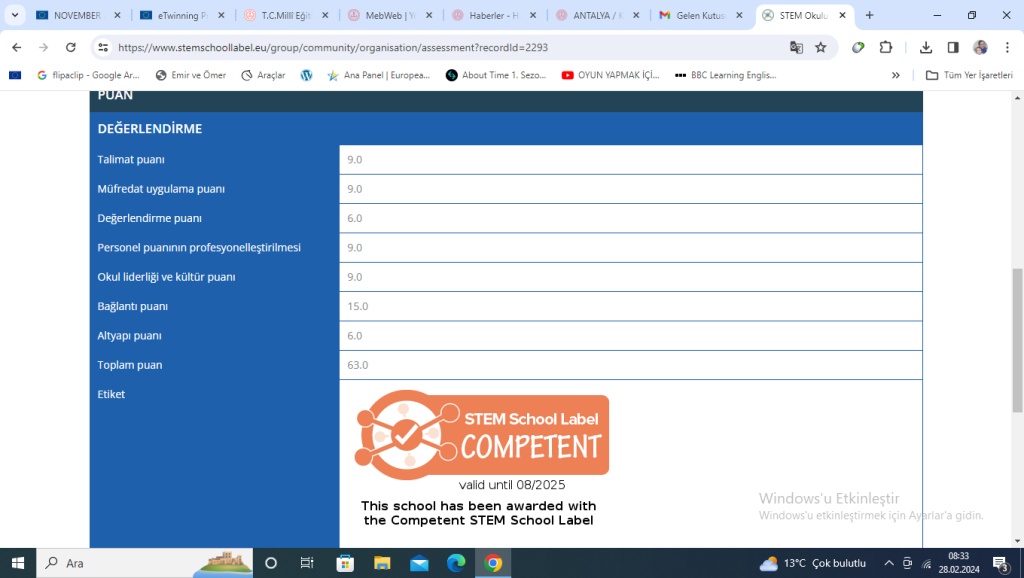Click the translate page icon
The width and height of the screenshot is (1024, 578).
tap(796, 47)
